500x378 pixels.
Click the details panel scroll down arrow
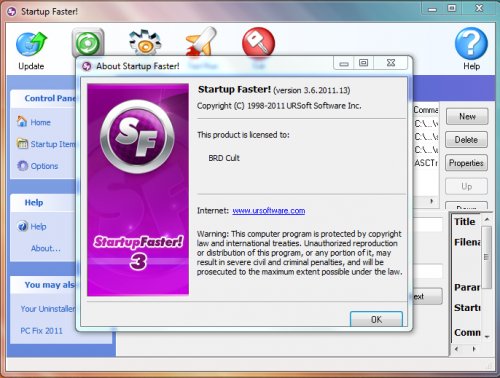click(487, 337)
